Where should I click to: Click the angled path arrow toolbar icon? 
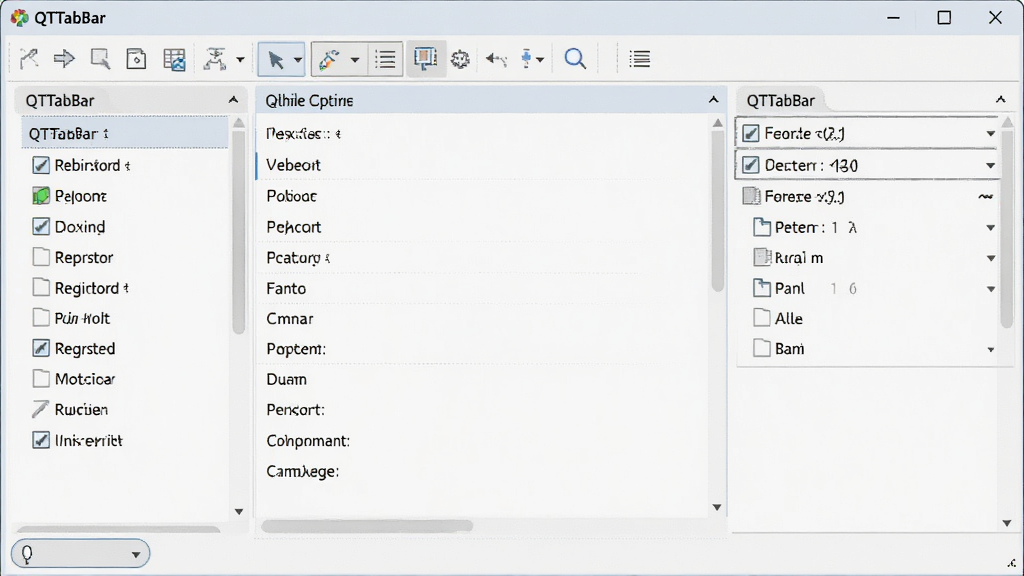coord(29,59)
